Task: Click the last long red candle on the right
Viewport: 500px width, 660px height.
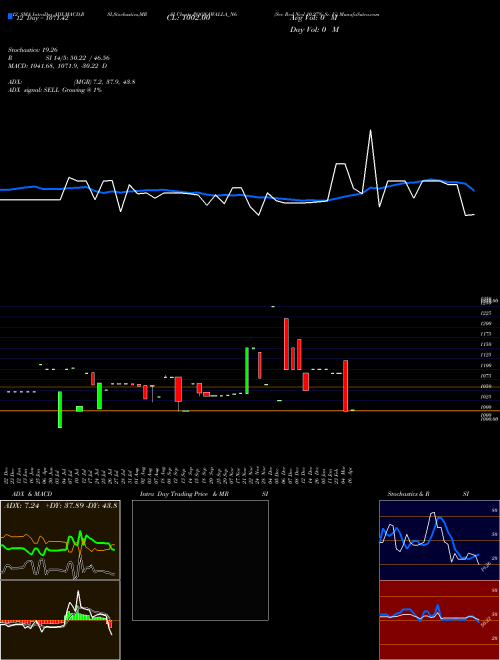Action: [x=346, y=386]
